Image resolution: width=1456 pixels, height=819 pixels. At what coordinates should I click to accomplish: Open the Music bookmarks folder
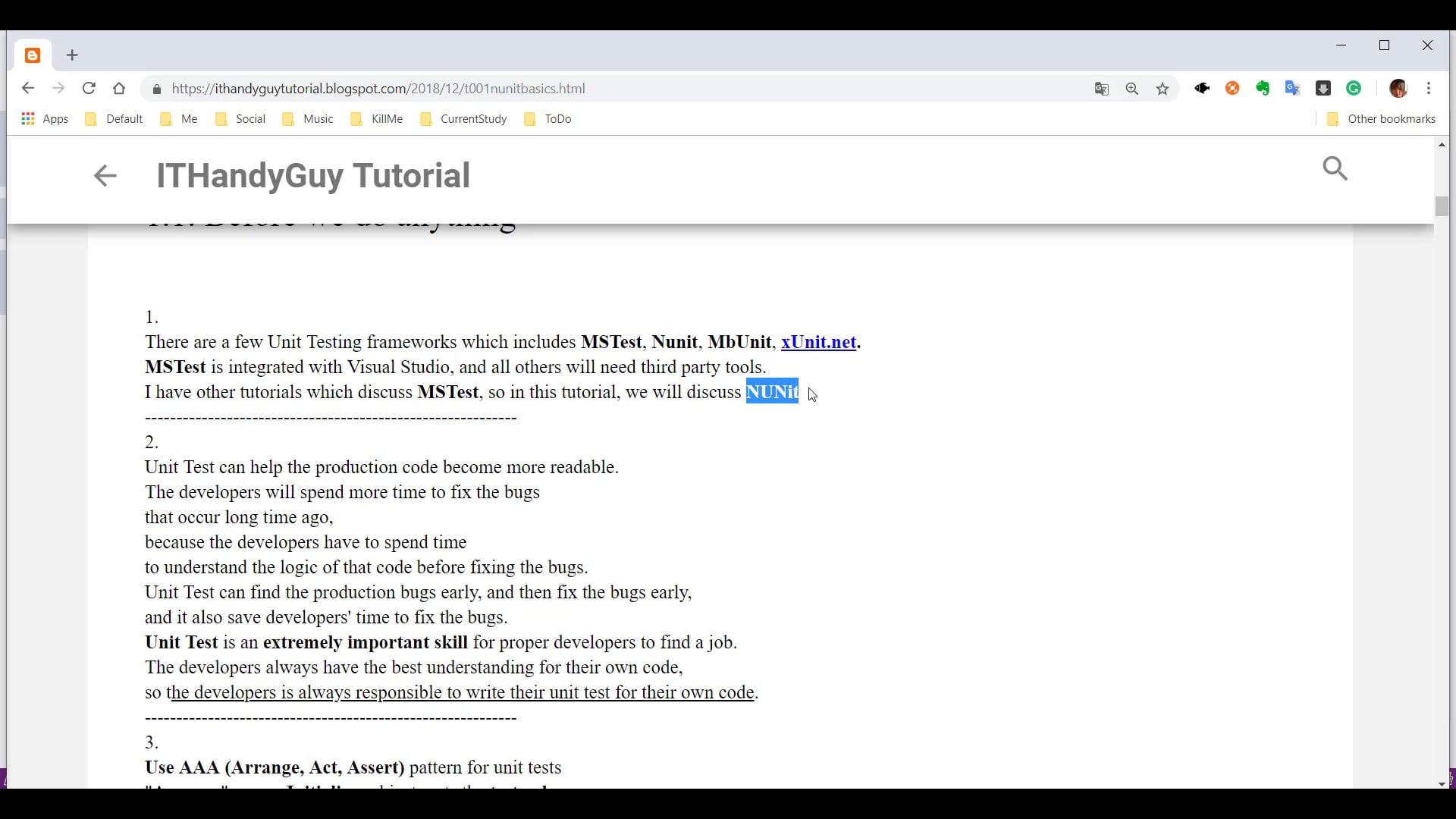[x=308, y=119]
